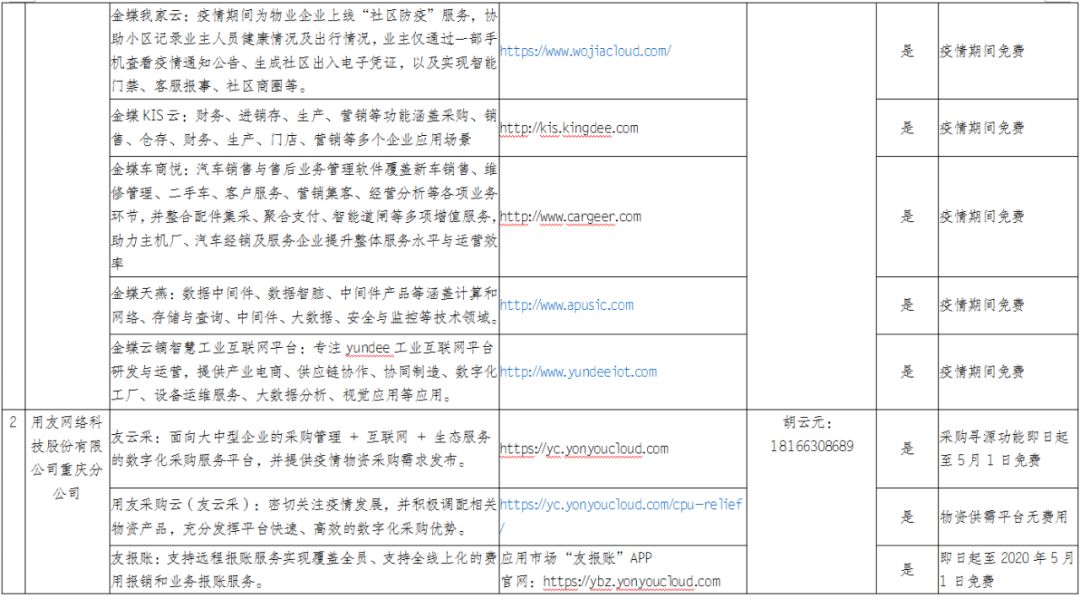Click 是 in the 用友采购云 row
The height and width of the screenshot is (597, 1080).
tap(907, 516)
